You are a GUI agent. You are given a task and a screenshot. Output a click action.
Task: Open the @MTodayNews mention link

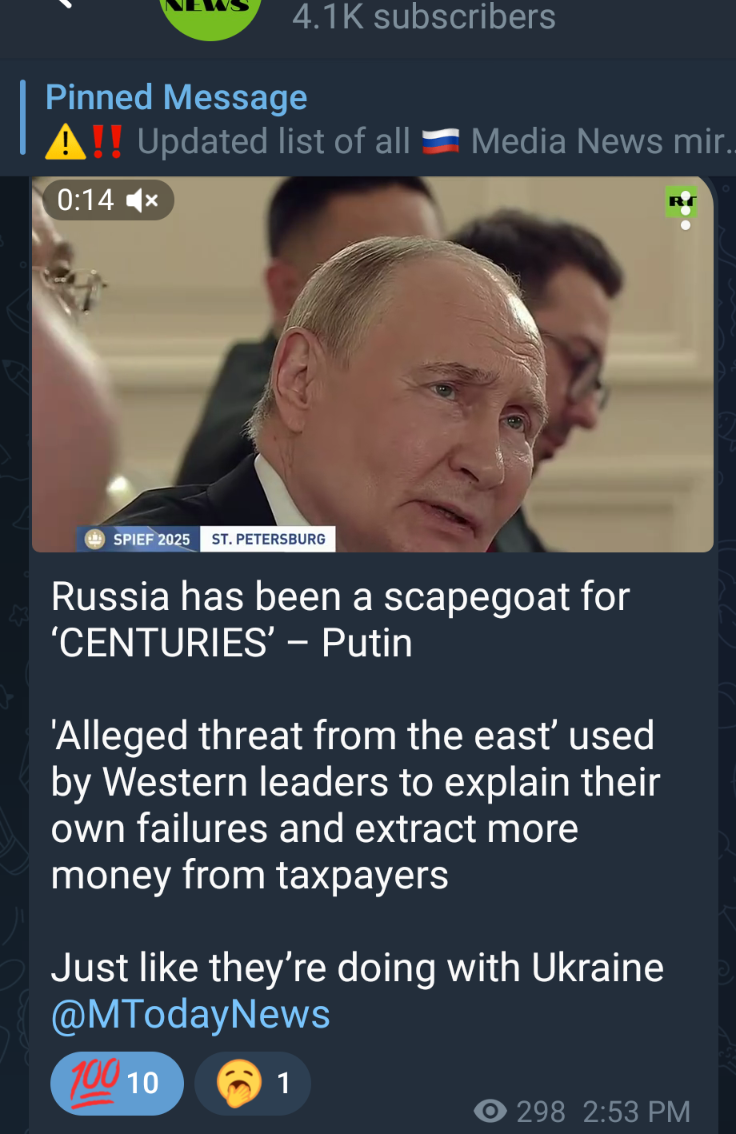[190, 1014]
